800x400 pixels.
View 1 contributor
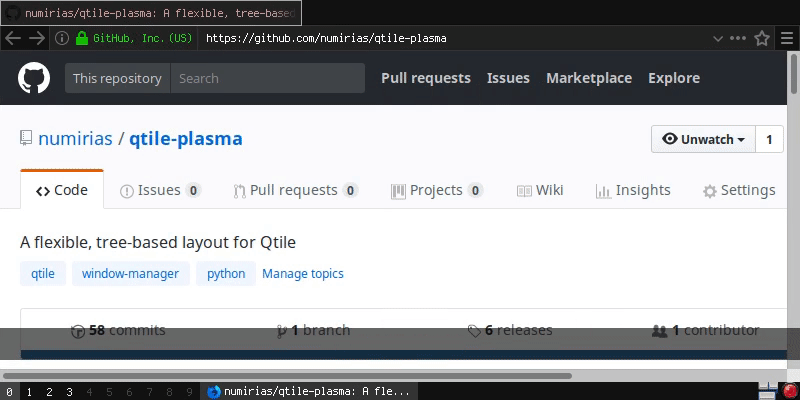coord(706,330)
